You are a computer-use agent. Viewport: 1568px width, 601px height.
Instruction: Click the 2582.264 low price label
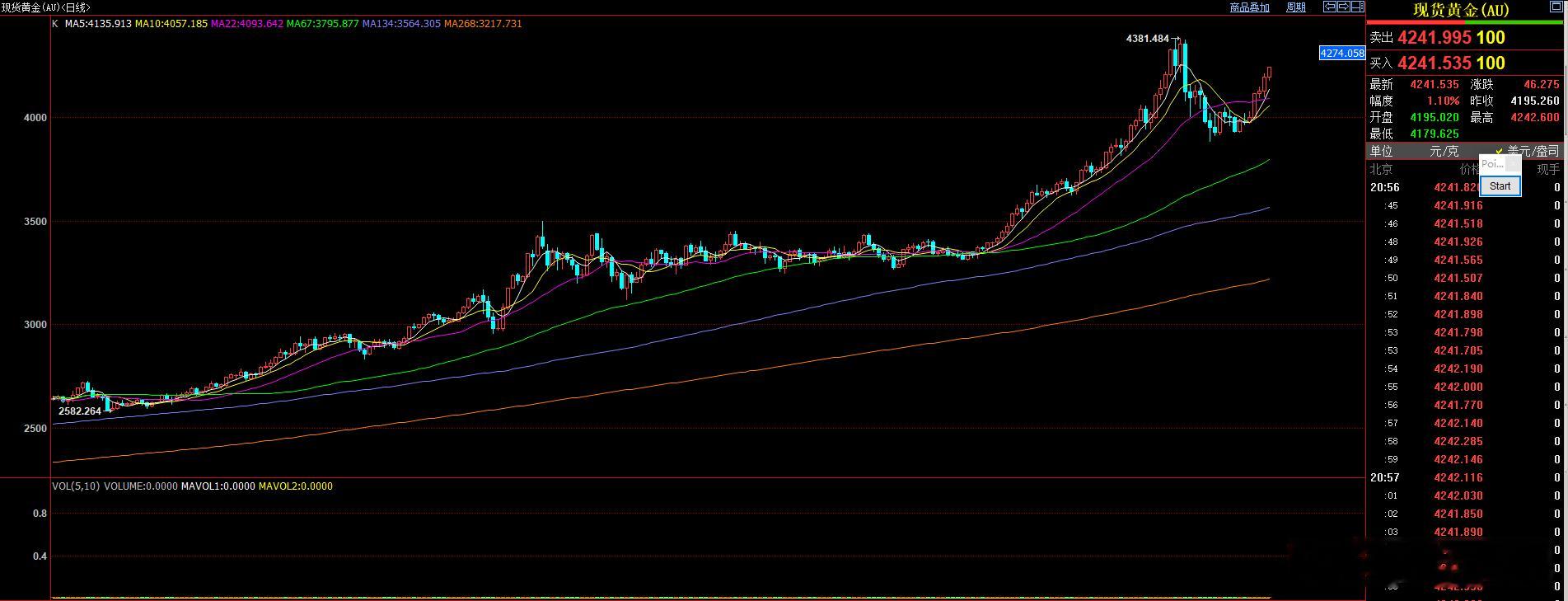pos(80,411)
